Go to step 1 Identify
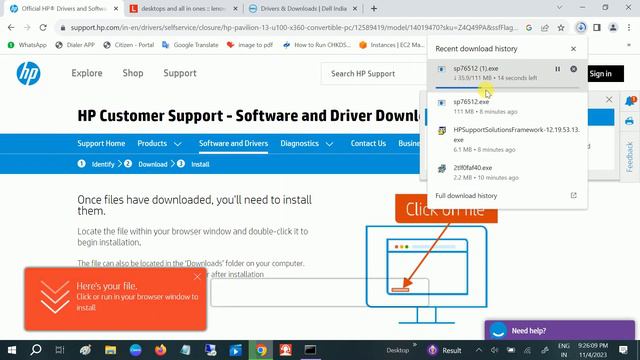This screenshot has width=640, height=360. (96, 164)
